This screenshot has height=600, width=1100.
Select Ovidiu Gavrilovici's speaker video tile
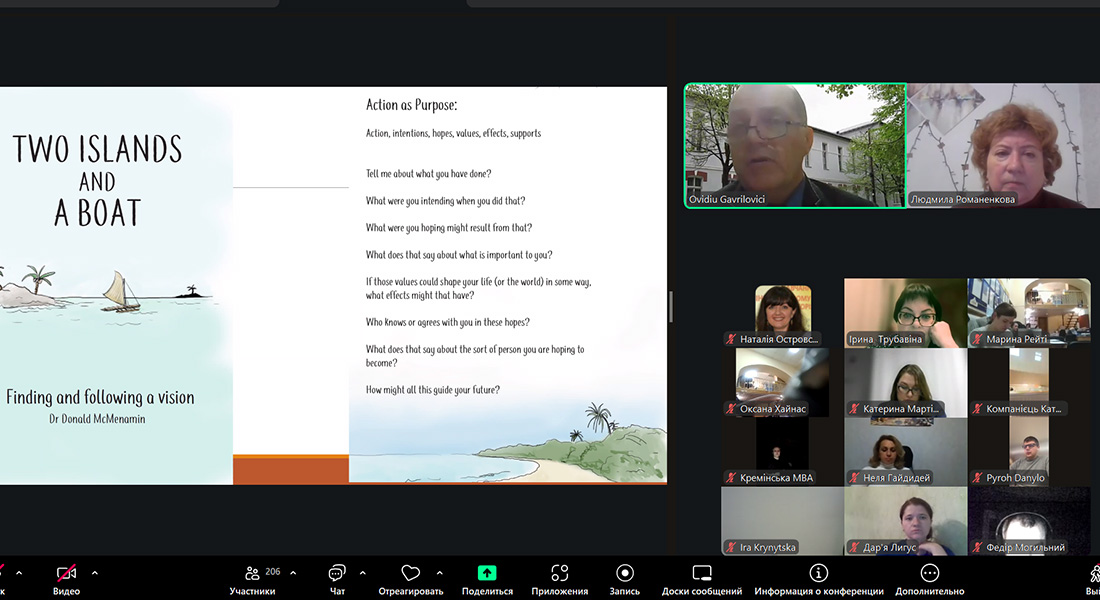click(795, 145)
